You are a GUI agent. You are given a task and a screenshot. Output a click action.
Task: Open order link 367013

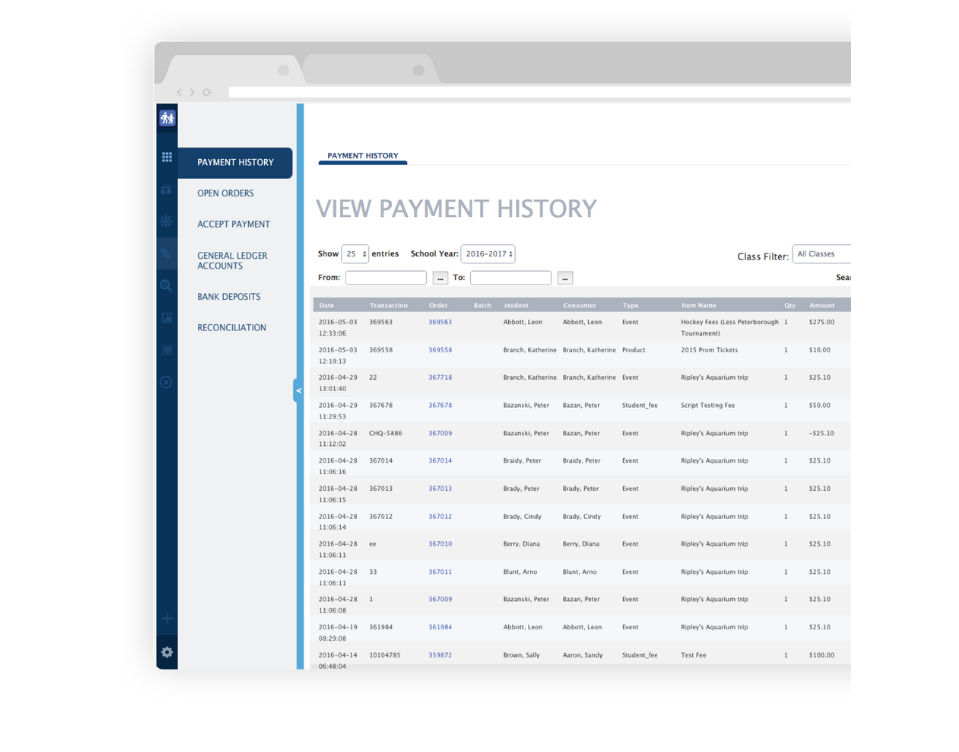point(440,488)
